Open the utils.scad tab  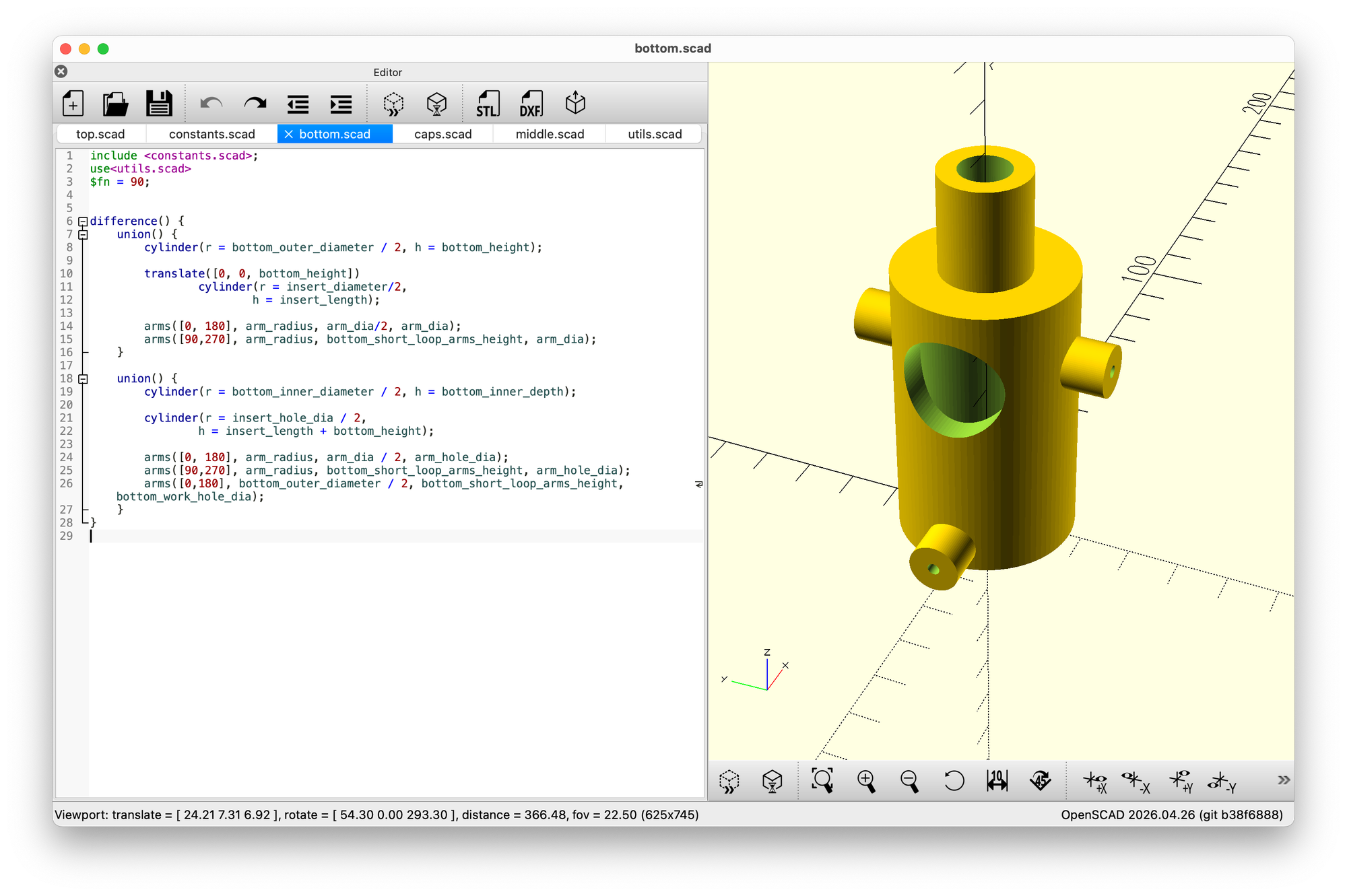654,134
